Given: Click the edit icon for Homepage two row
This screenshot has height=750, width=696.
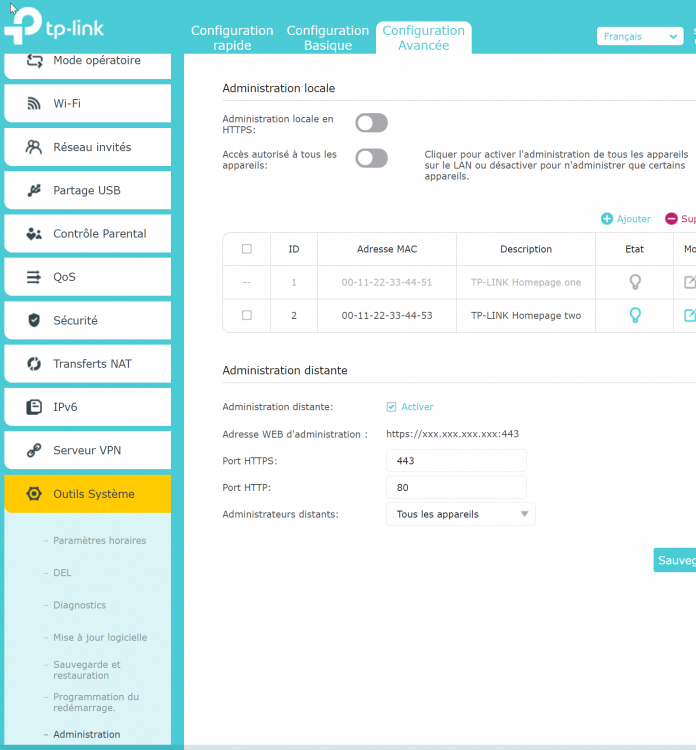Looking at the screenshot, I should click(x=690, y=315).
